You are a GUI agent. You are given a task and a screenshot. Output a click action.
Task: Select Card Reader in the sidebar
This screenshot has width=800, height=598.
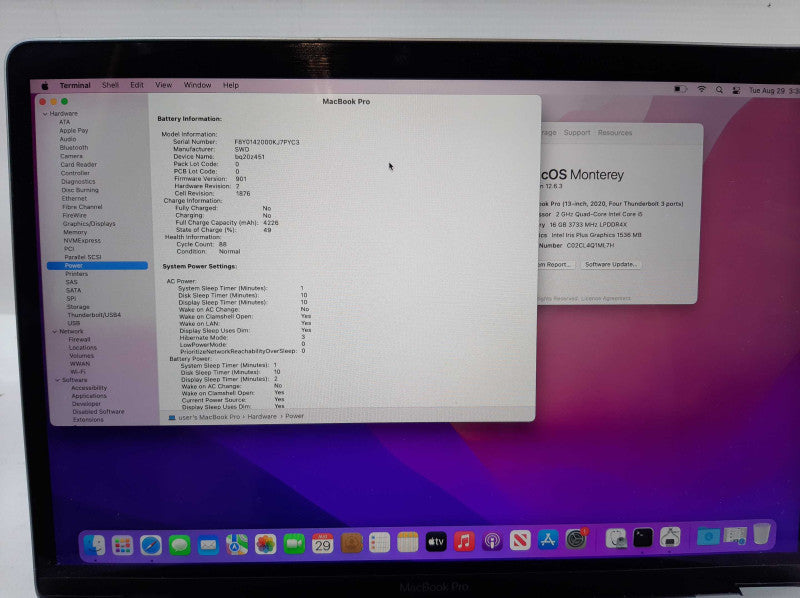pos(78,164)
